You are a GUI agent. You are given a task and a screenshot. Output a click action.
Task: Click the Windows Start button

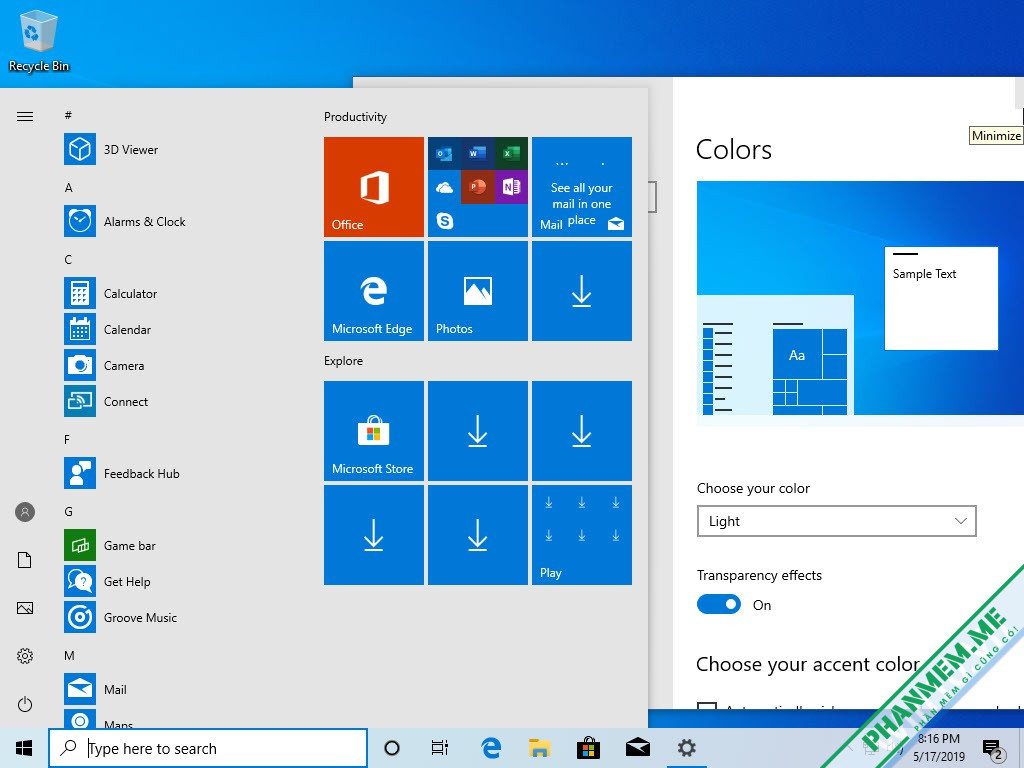click(24, 748)
